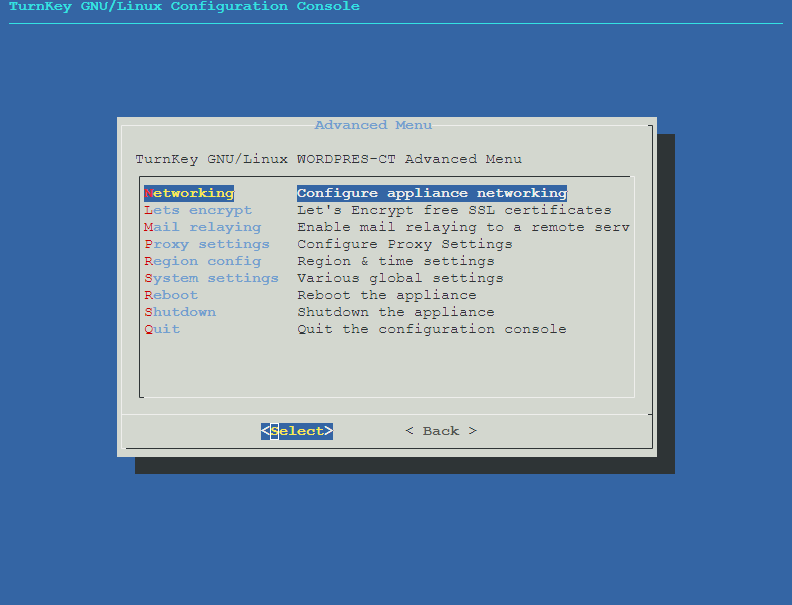Open the Mail relaying option

pyautogui.click(x=202, y=227)
